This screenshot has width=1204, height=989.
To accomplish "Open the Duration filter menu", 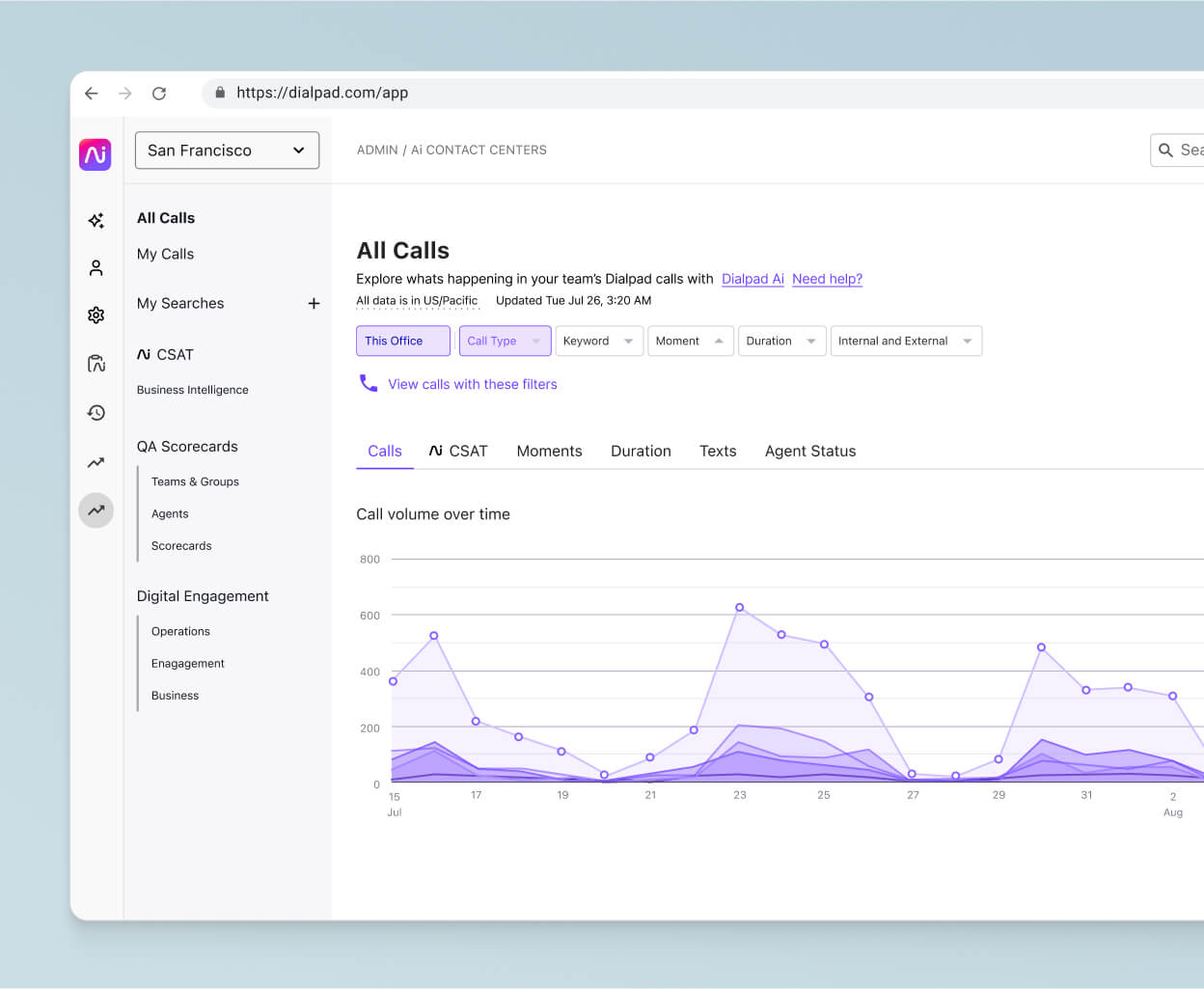I will pyautogui.click(x=781, y=341).
